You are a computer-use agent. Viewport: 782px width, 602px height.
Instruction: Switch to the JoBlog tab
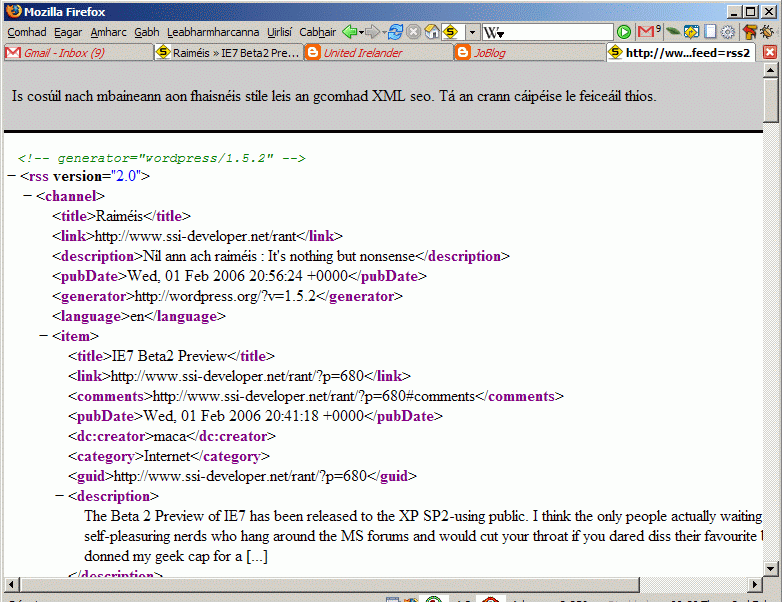pyautogui.click(x=529, y=53)
